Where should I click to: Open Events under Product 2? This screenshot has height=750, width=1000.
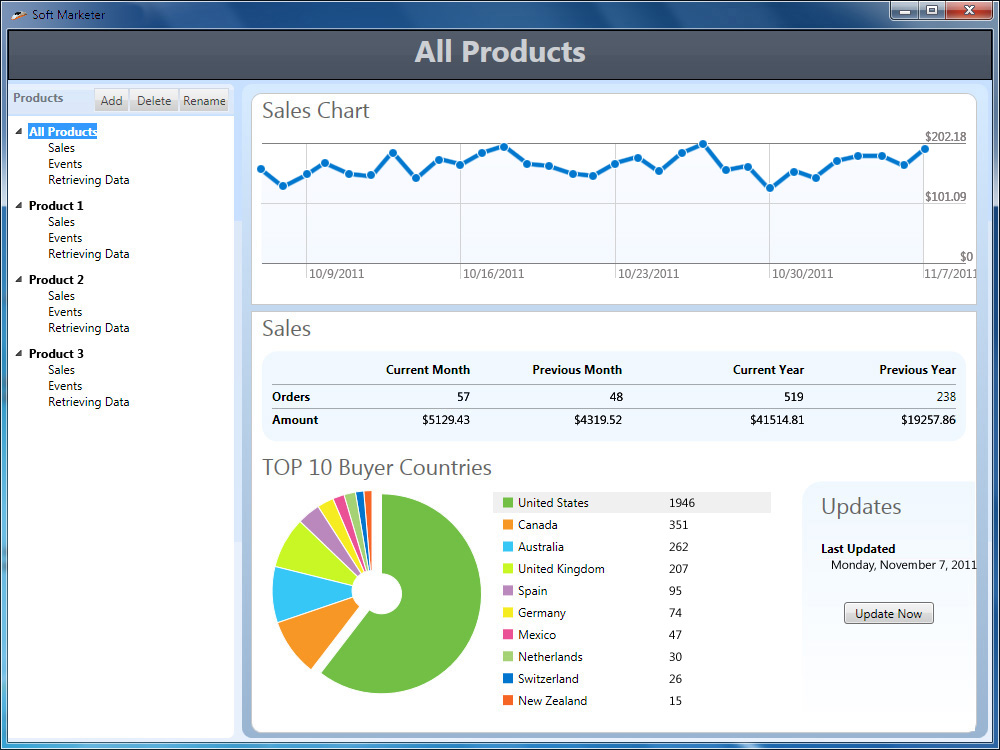point(65,312)
